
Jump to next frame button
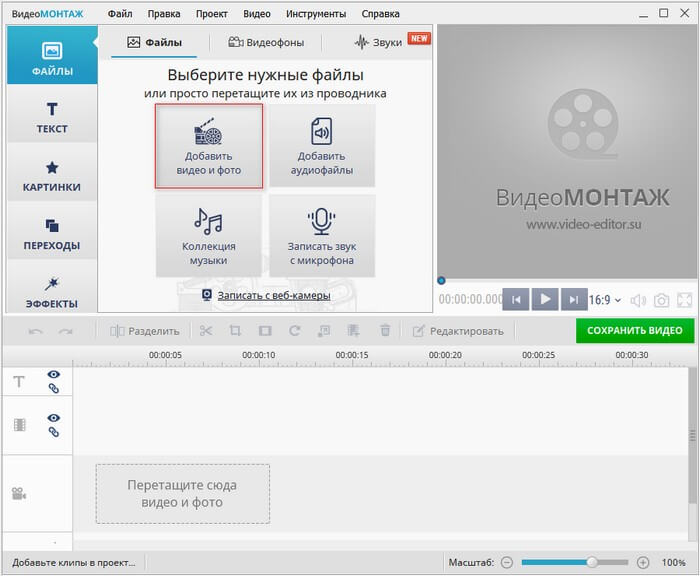[x=574, y=299]
